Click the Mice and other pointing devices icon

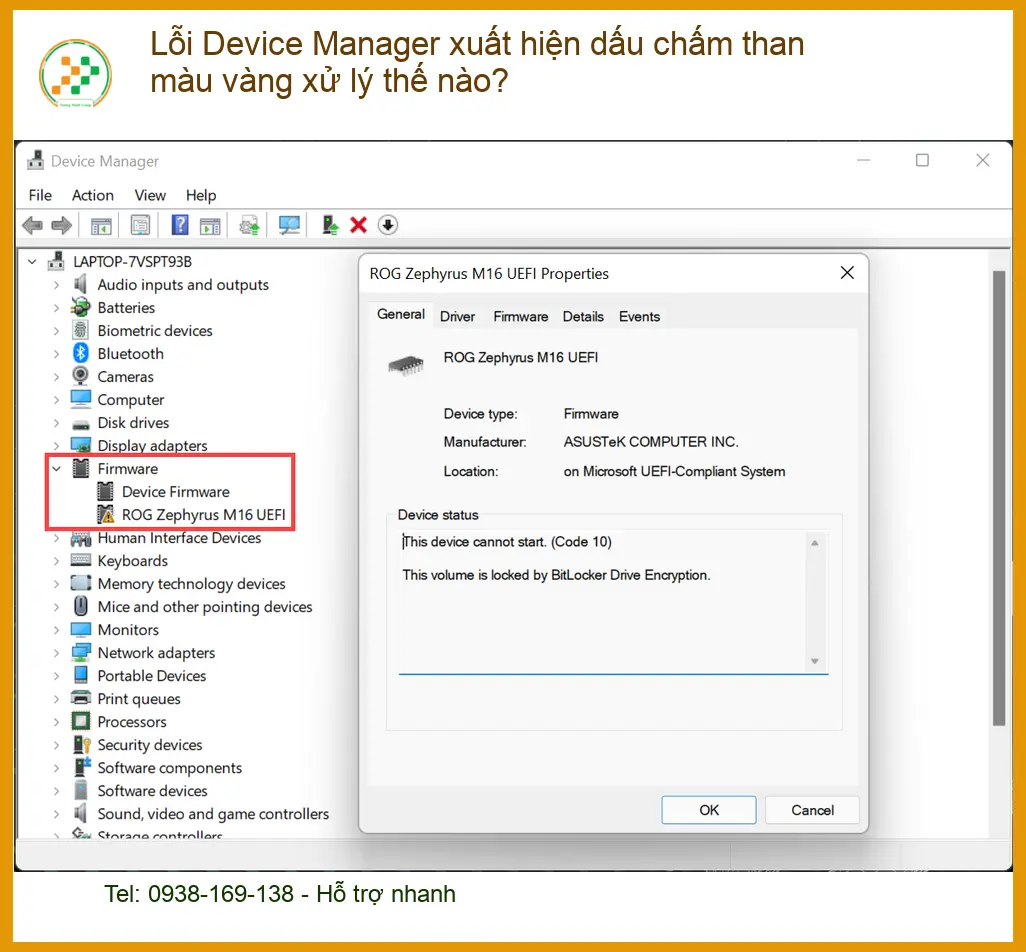[x=80, y=607]
